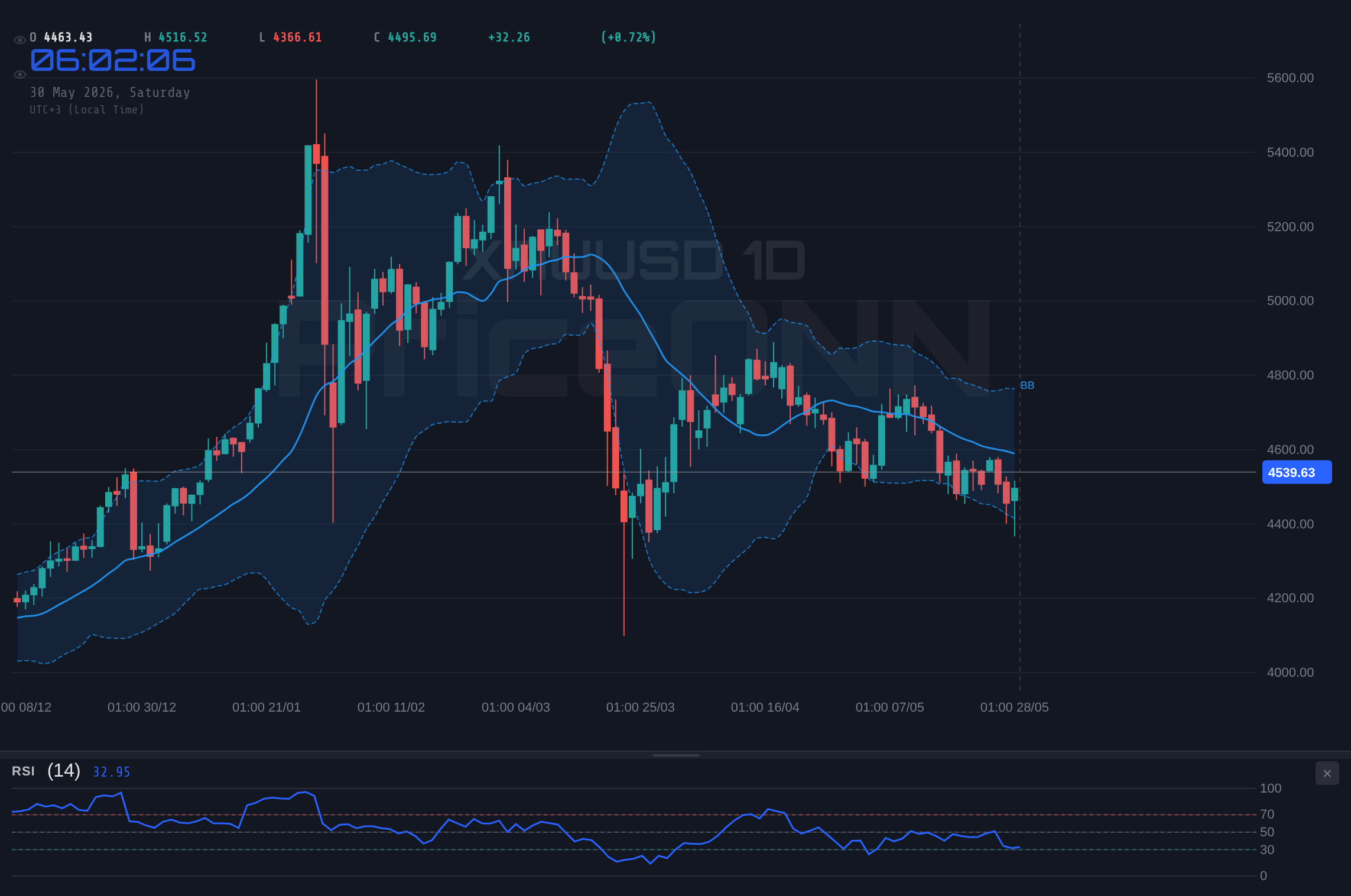The height and width of the screenshot is (896, 1351).
Task: Click the 4000.00 price axis label
Action: point(1290,673)
